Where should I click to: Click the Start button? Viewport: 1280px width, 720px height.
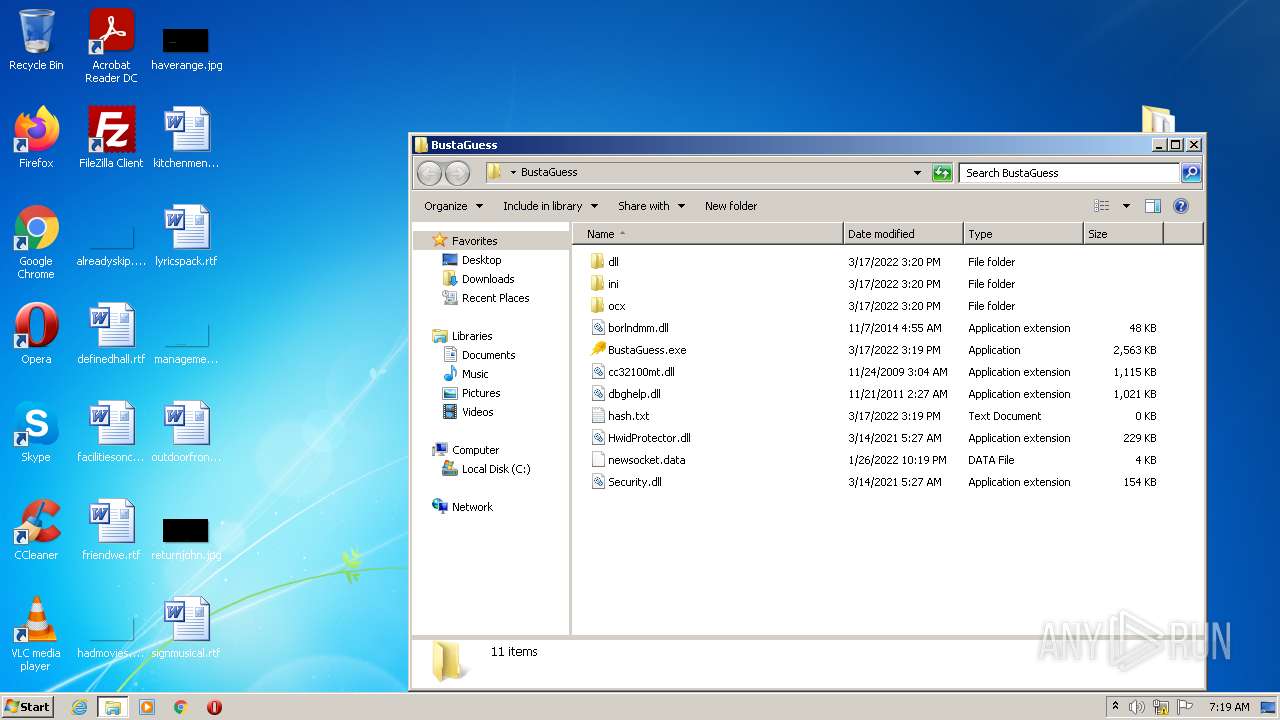(x=28, y=707)
